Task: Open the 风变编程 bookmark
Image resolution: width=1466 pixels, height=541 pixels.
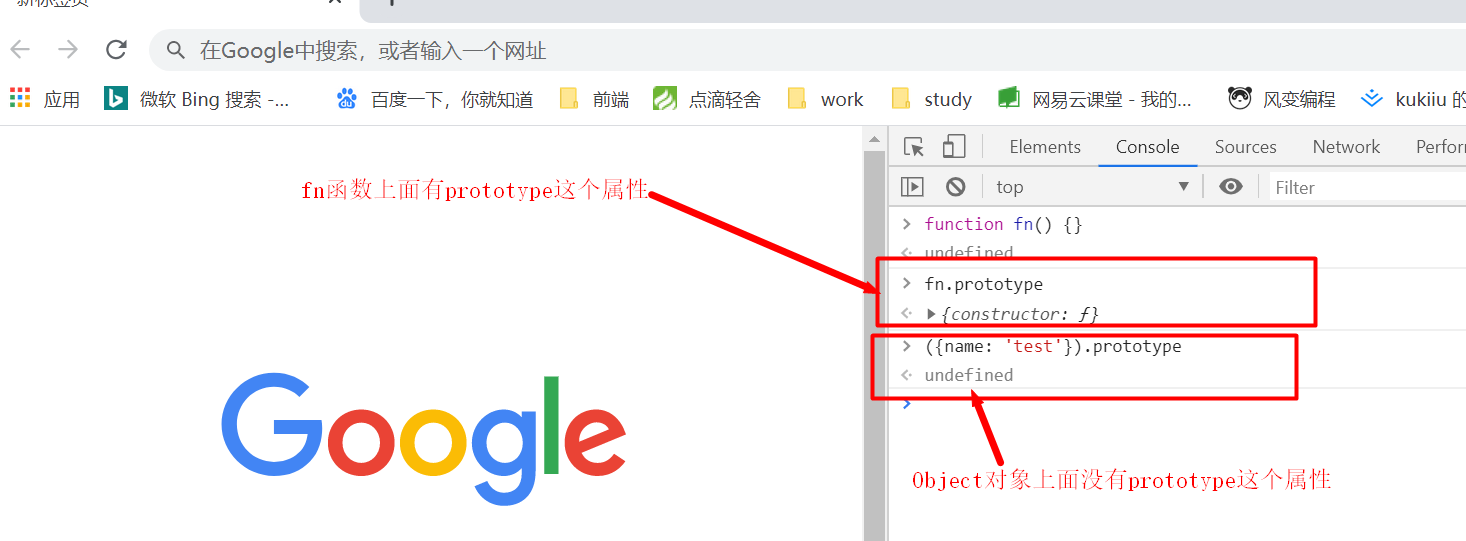Action: [1282, 99]
